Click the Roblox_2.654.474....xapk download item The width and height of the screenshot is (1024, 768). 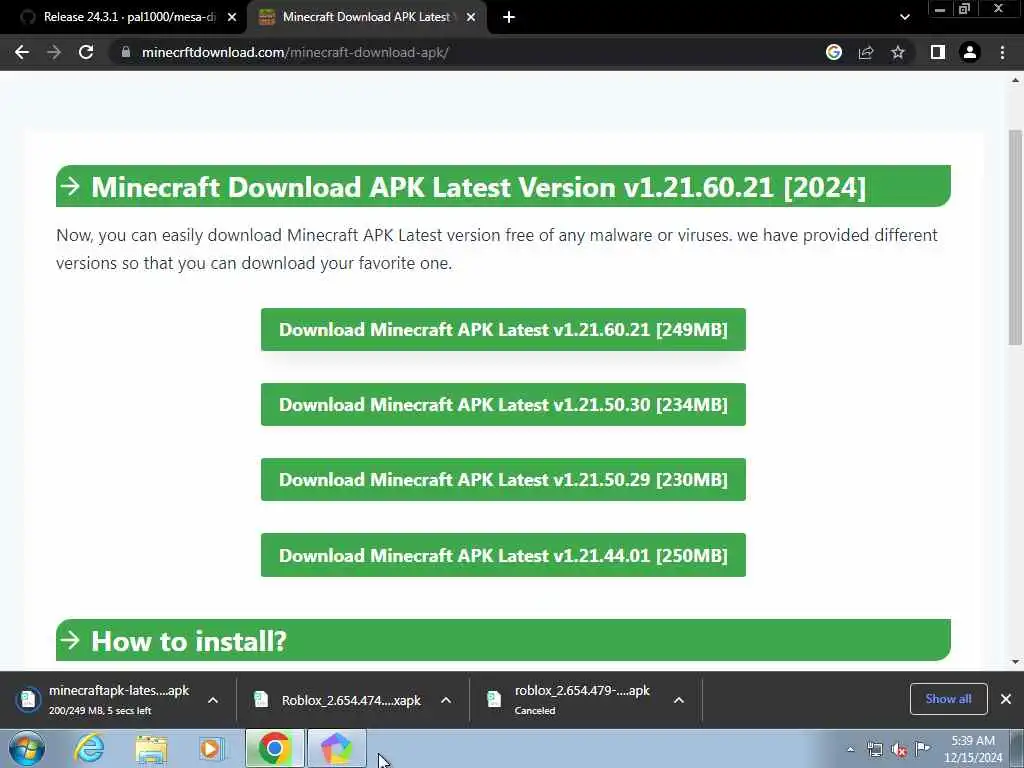pos(338,700)
